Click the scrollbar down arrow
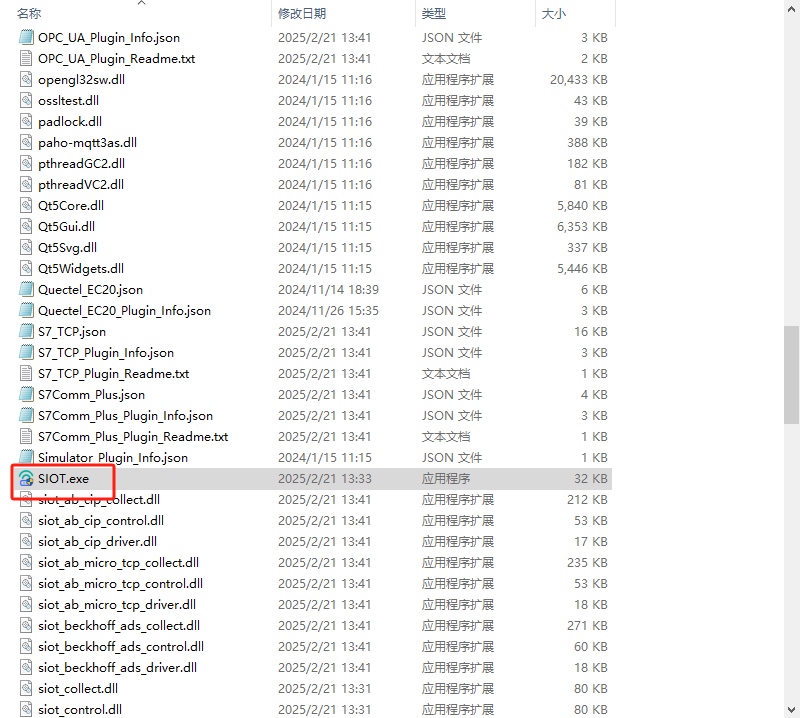This screenshot has height=718, width=800. [791, 709]
